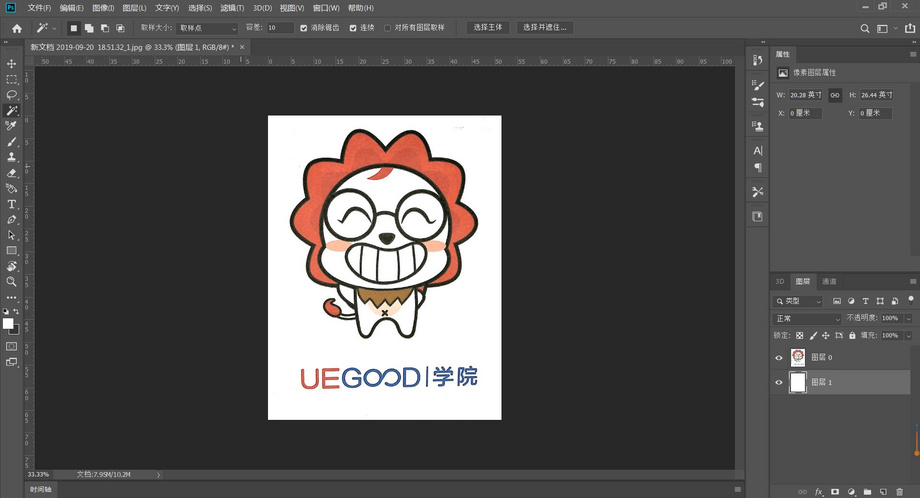Screen dimensions: 920x498
Task: Click the Home icon in options bar
Action: (17, 28)
